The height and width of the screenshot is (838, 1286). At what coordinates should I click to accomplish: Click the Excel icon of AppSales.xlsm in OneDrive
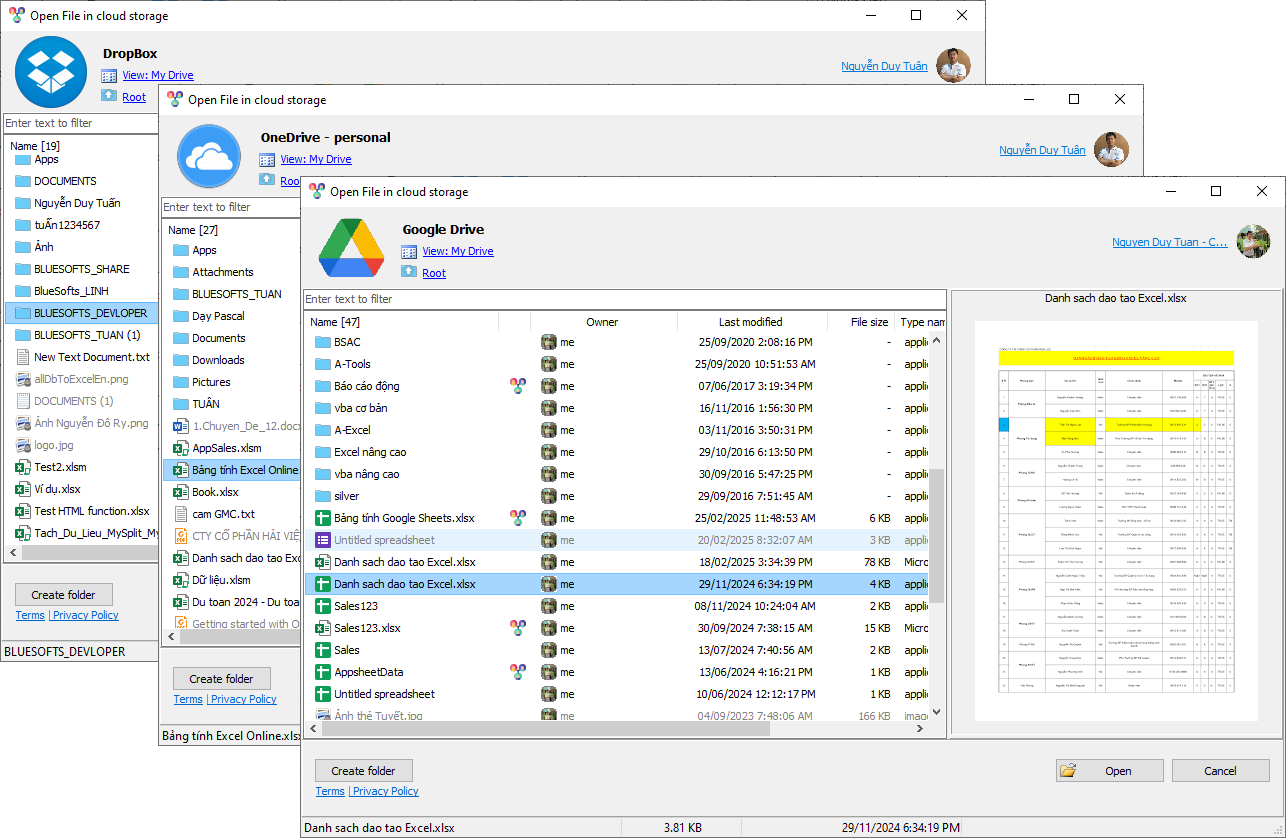pos(181,448)
